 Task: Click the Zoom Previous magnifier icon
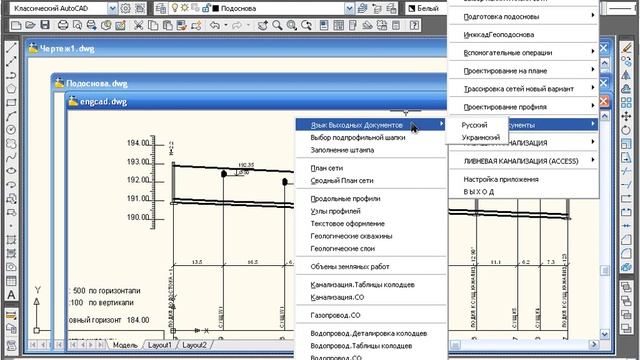coord(306,25)
